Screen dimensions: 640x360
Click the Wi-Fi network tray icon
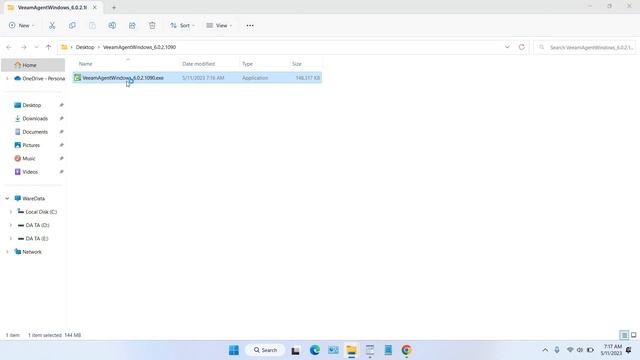coord(570,350)
